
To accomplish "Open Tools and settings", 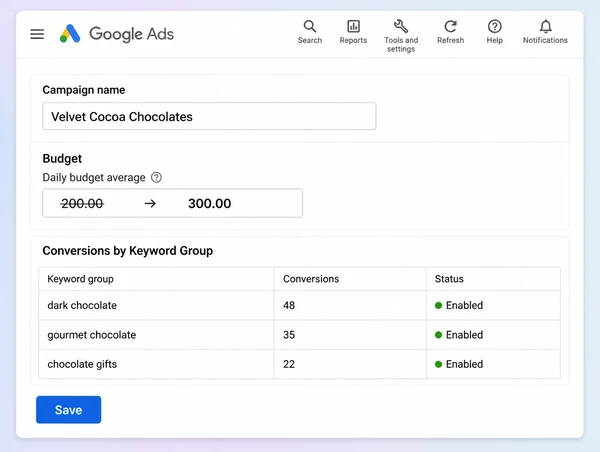I will pyautogui.click(x=401, y=36).
